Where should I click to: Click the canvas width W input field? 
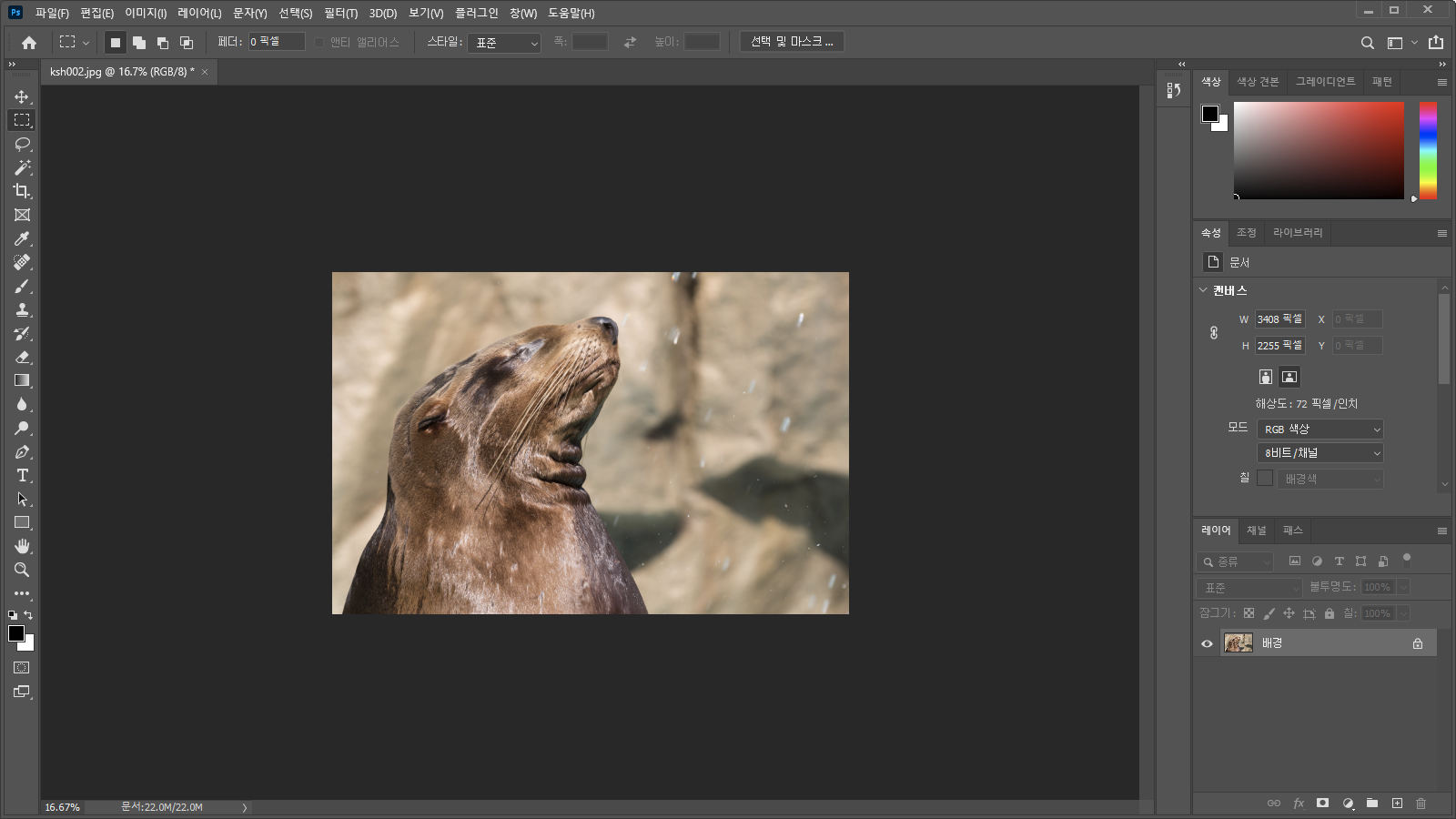point(1279,319)
